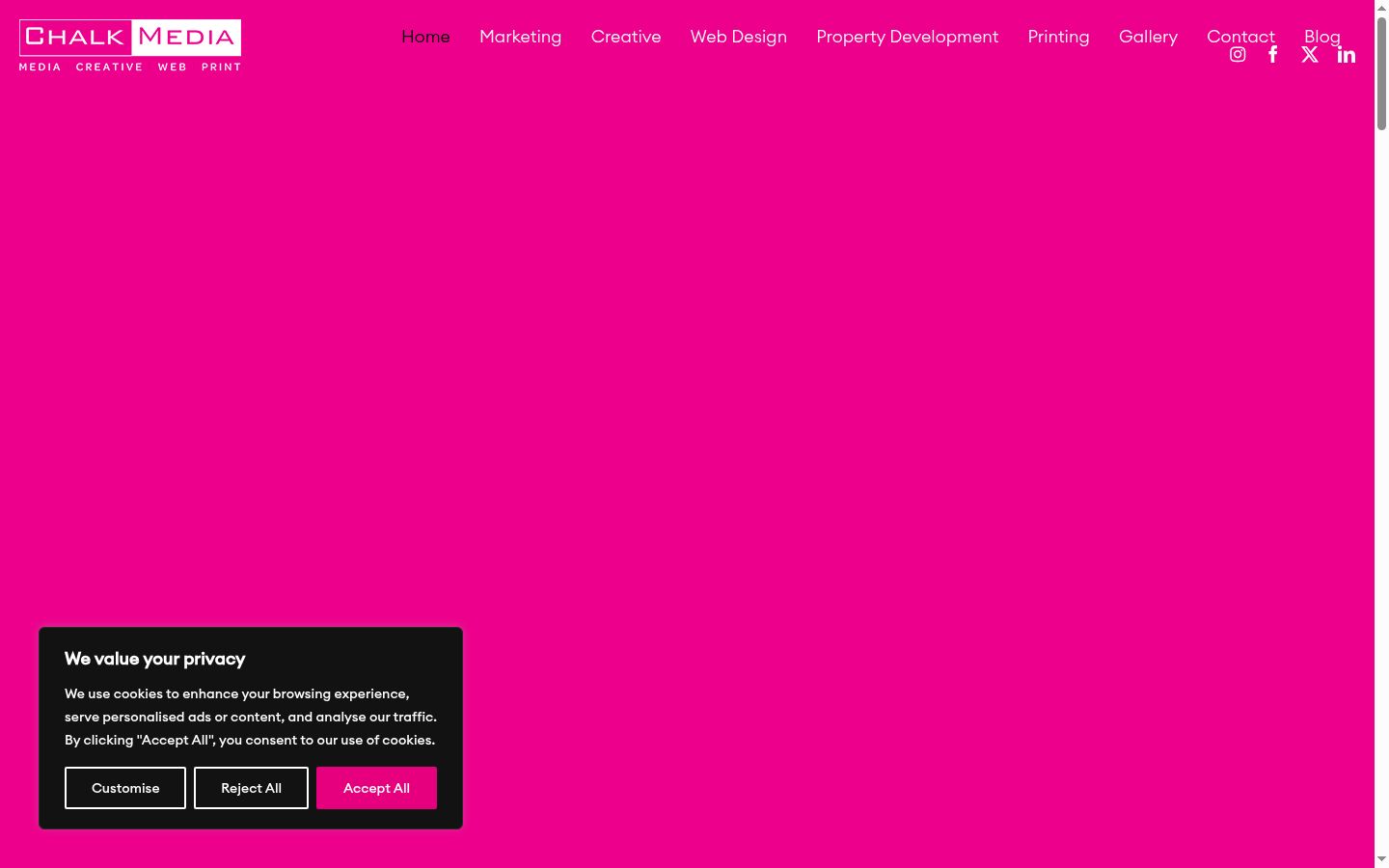Open the LinkedIn social icon
1389x868 pixels.
[x=1347, y=55]
